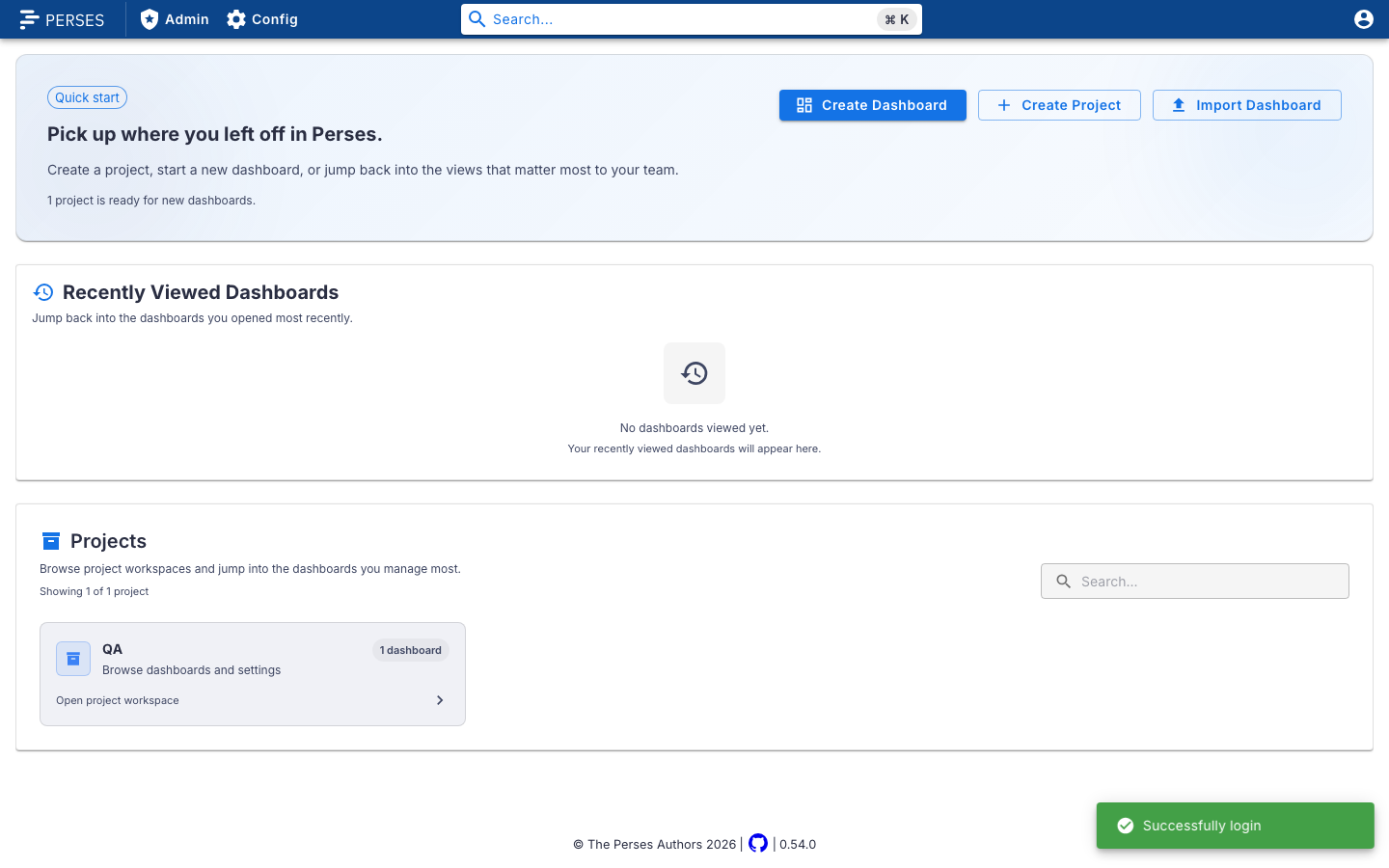The image size is (1389, 868).
Task: Click the green check icon in login toast
Action: pos(1126,826)
